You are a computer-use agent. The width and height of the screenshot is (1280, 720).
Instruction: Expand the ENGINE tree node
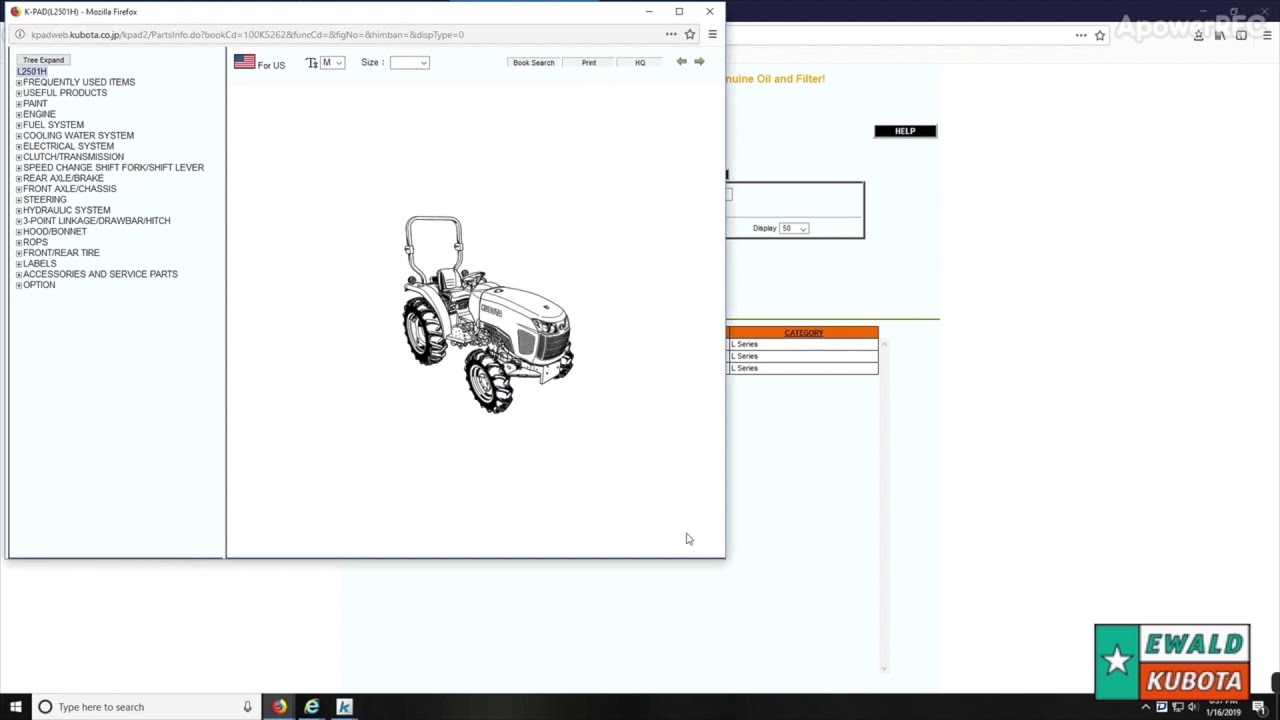18,114
